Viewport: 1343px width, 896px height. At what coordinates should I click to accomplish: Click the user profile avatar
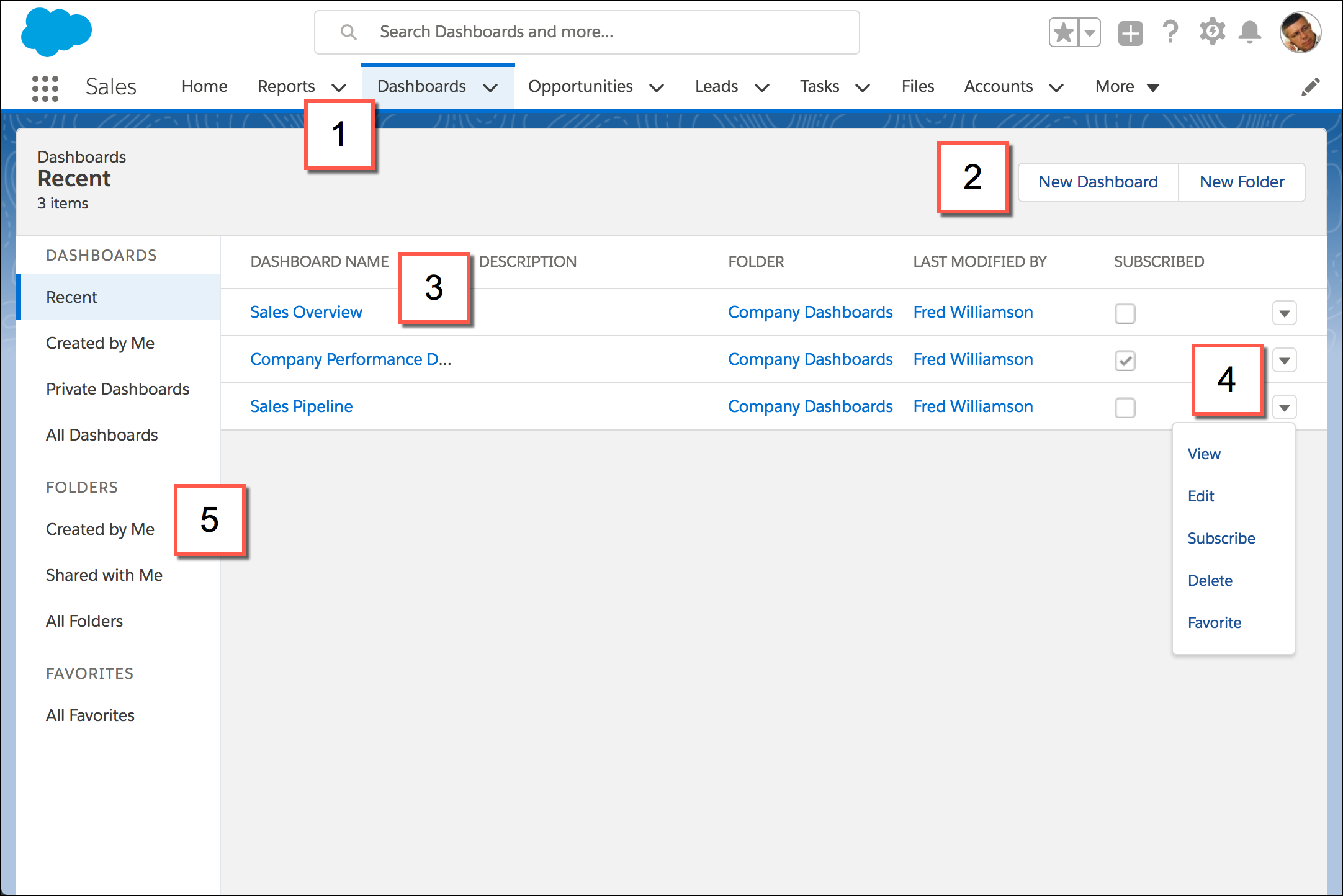[1300, 32]
